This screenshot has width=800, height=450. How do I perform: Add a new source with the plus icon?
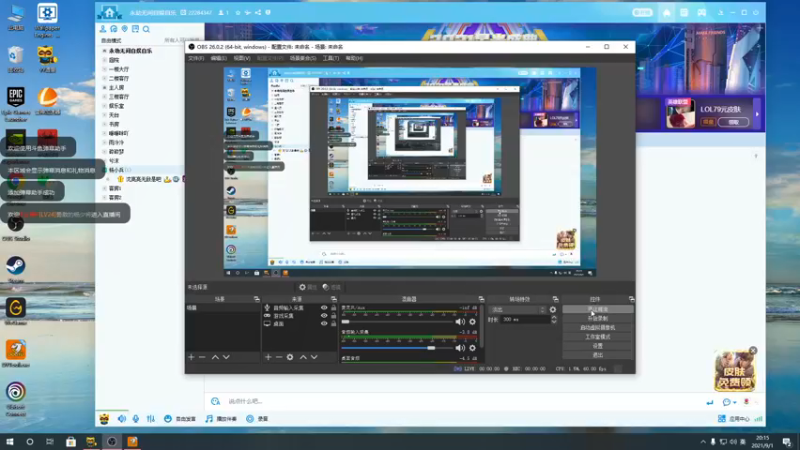coord(268,357)
